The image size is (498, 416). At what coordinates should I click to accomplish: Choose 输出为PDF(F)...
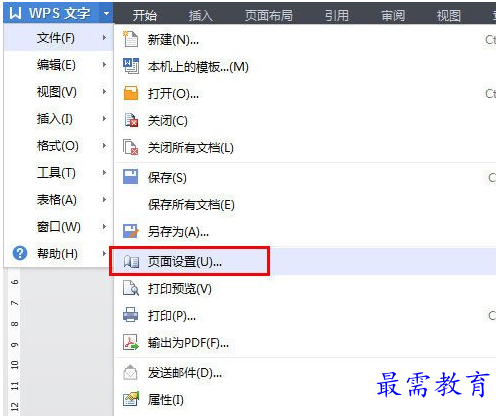coord(305,342)
